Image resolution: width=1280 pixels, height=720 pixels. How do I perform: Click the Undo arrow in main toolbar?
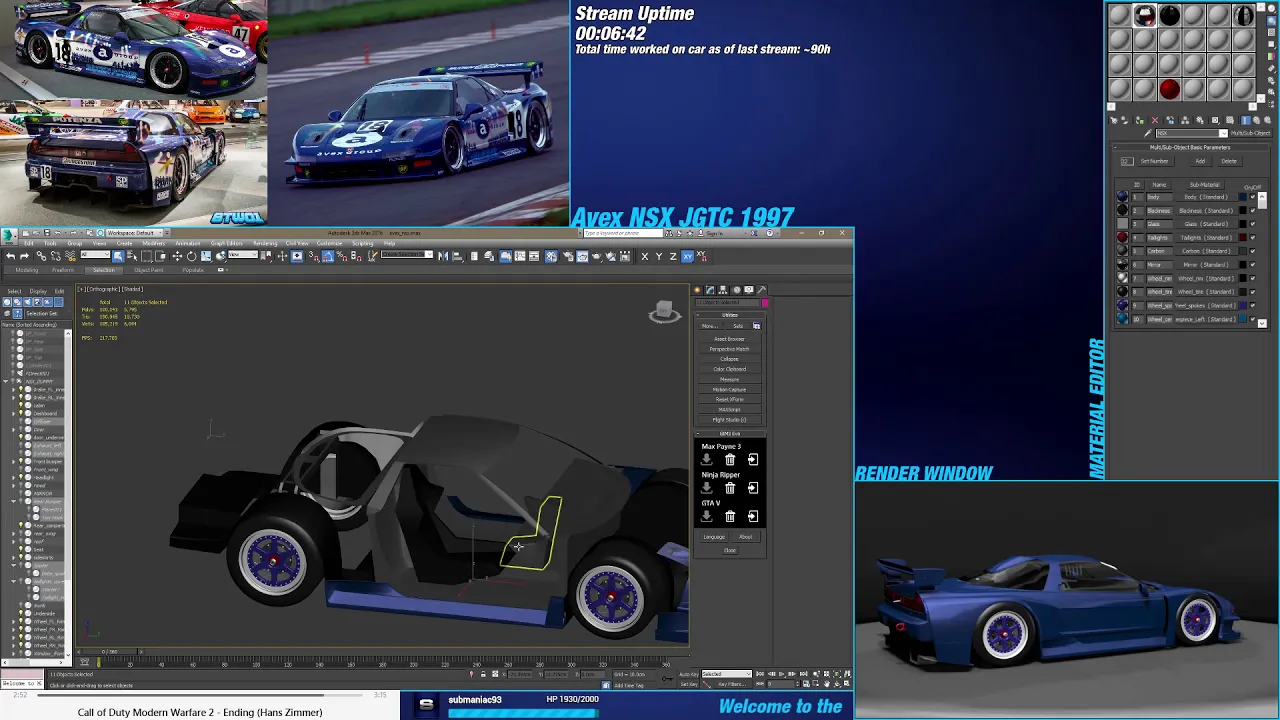point(11,256)
